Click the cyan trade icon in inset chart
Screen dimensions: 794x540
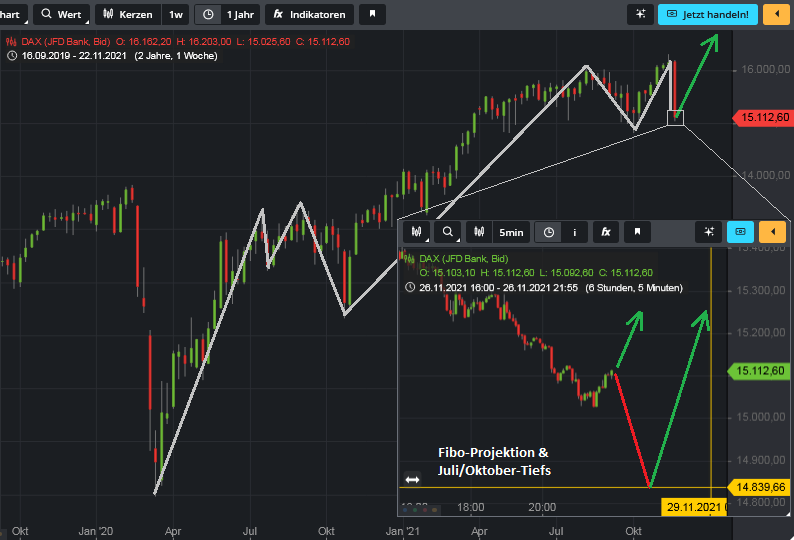(x=740, y=232)
